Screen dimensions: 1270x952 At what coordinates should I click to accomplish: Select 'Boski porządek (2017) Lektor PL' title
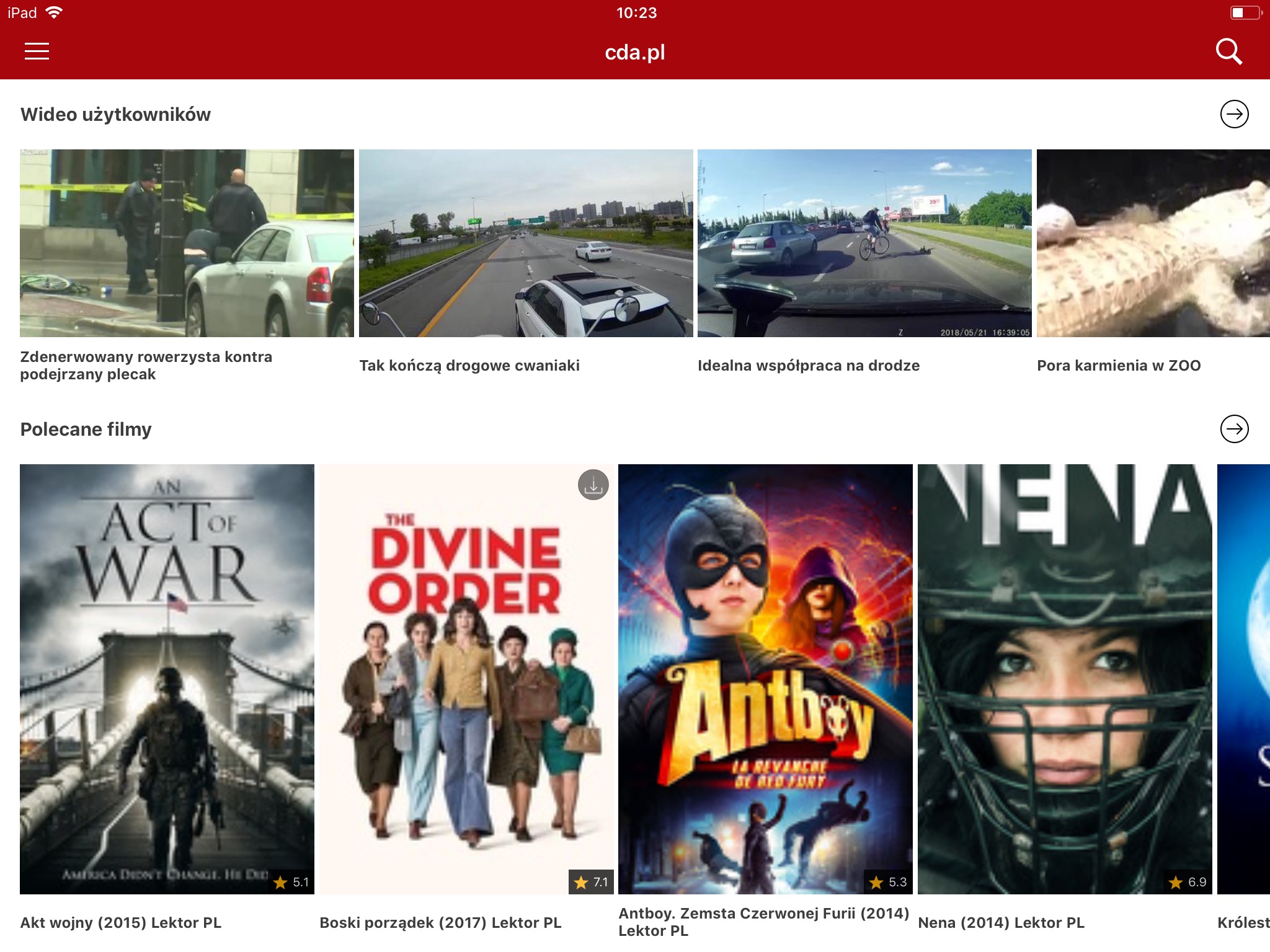coord(440,922)
